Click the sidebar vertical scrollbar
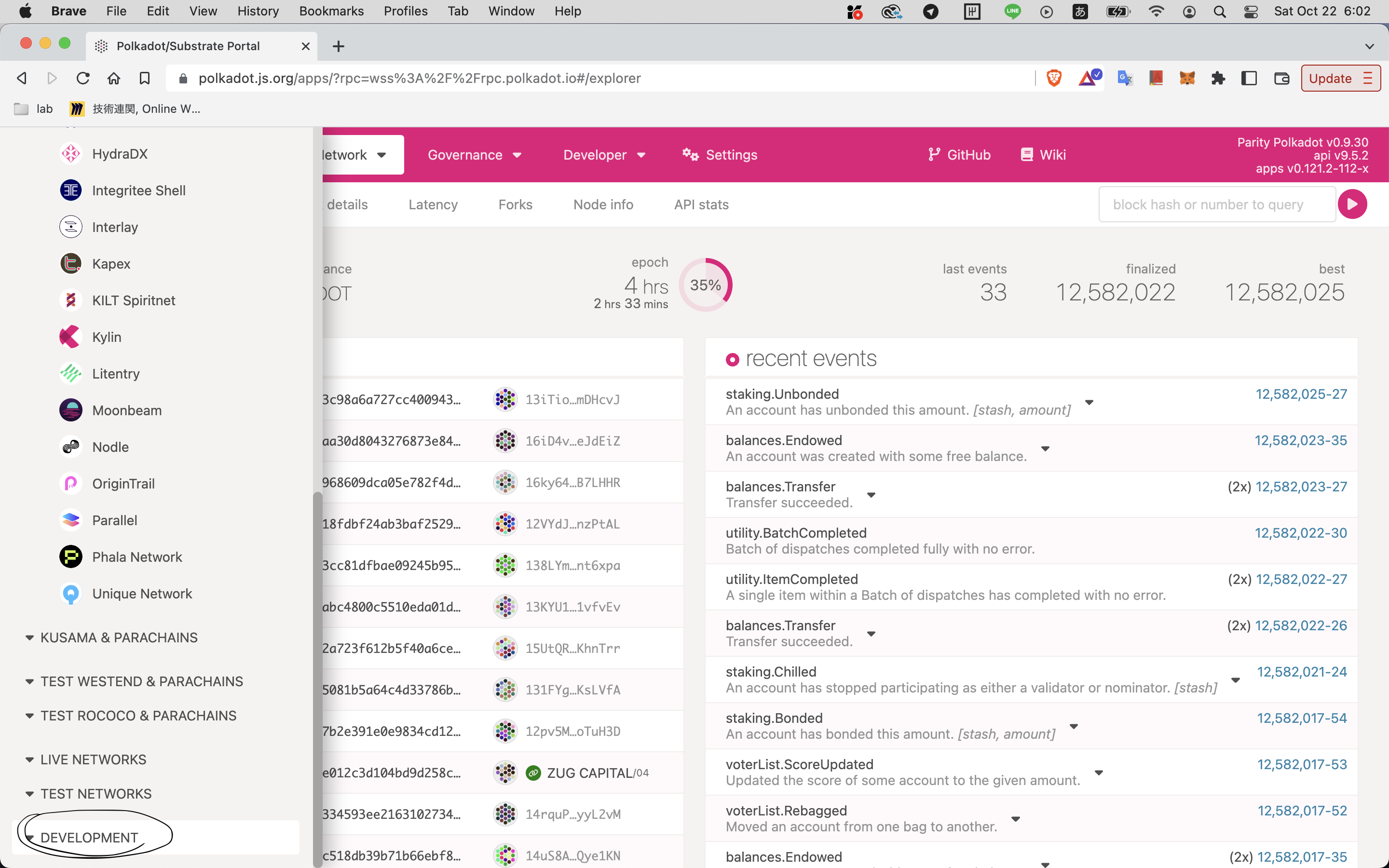Image resolution: width=1389 pixels, height=868 pixels. point(317,679)
